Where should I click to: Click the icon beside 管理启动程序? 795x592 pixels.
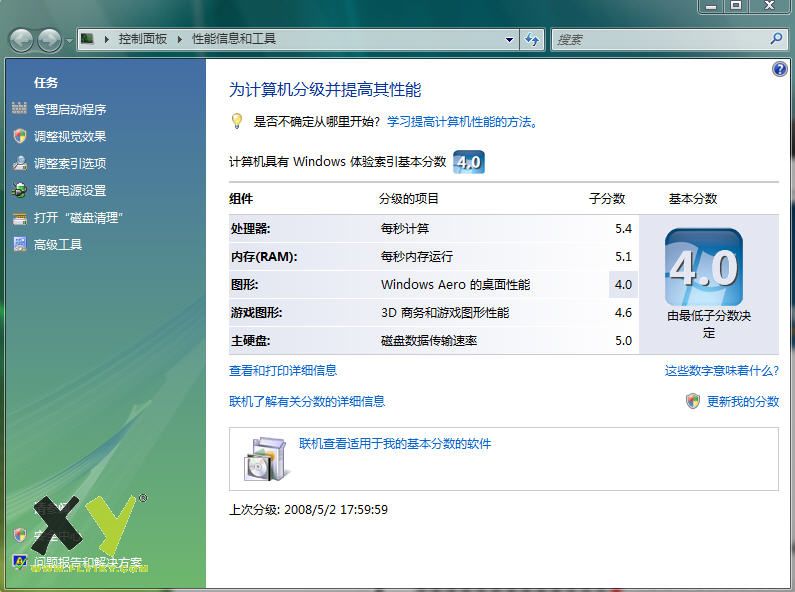coord(19,108)
